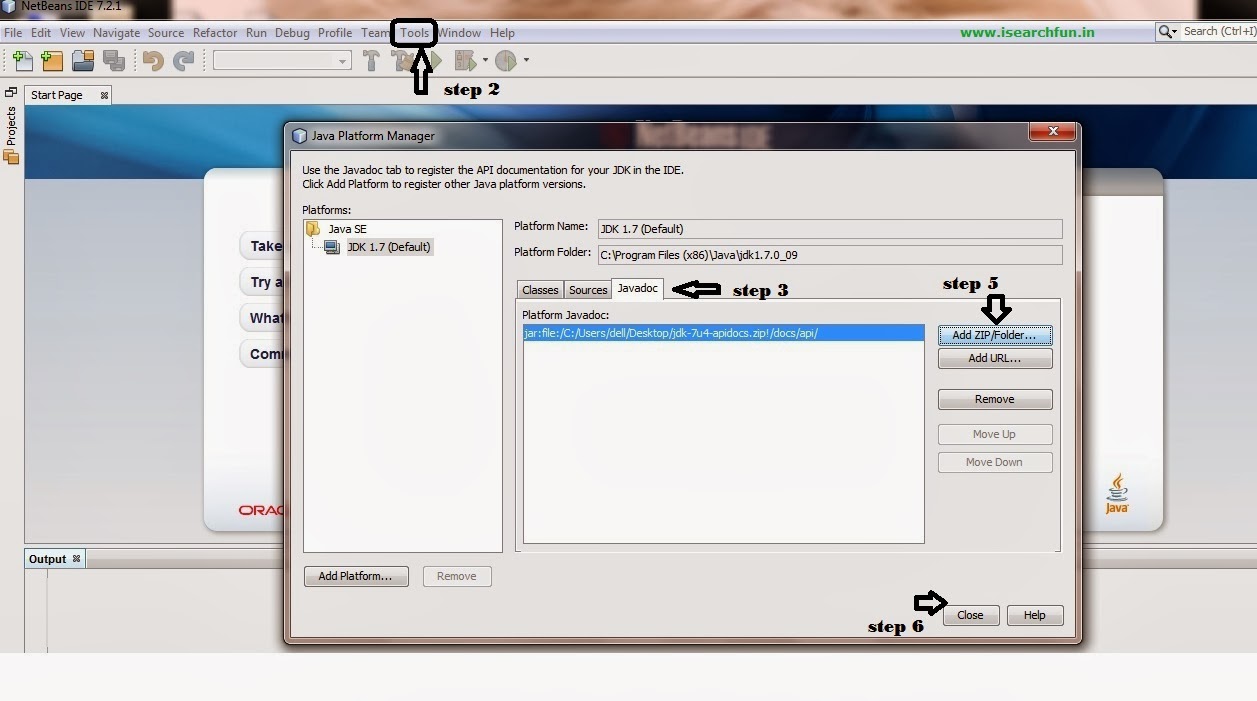Open the Profile menu
The width and height of the screenshot is (1257, 701).
[x=335, y=33]
